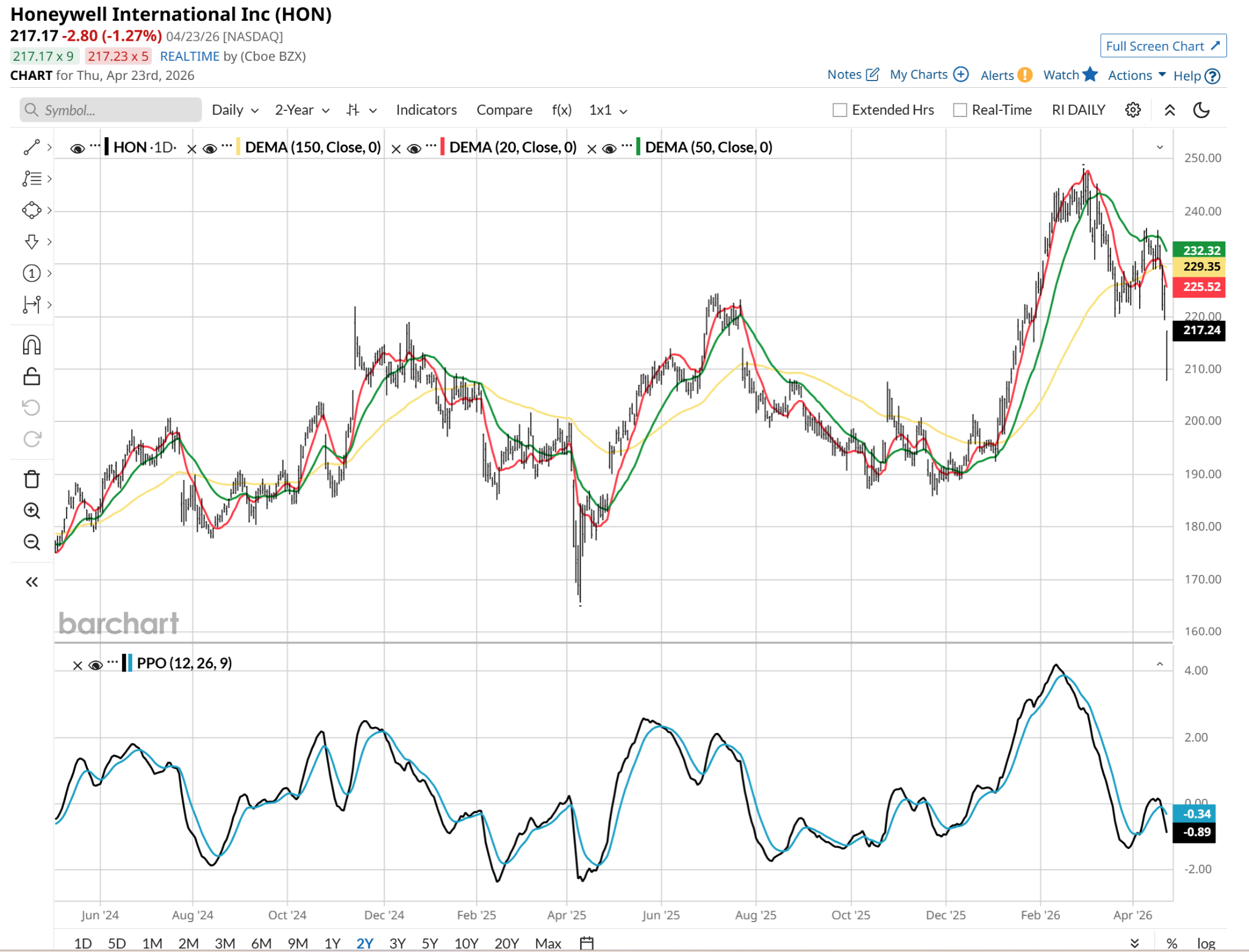Zoom in with the magnifier plus icon
The image size is (1249, 952).
[32, 510]
